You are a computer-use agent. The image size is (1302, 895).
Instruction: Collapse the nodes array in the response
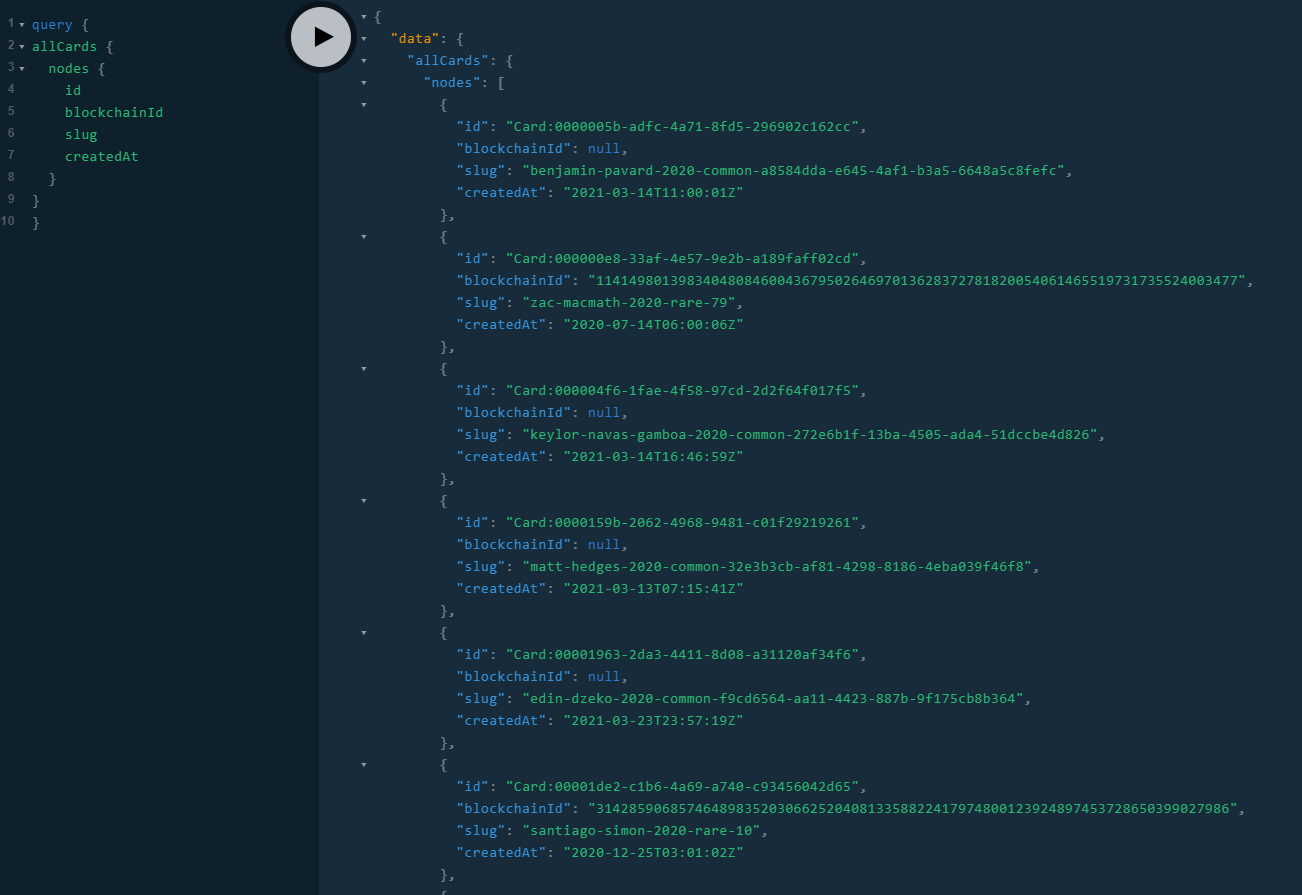click(363, 82)
